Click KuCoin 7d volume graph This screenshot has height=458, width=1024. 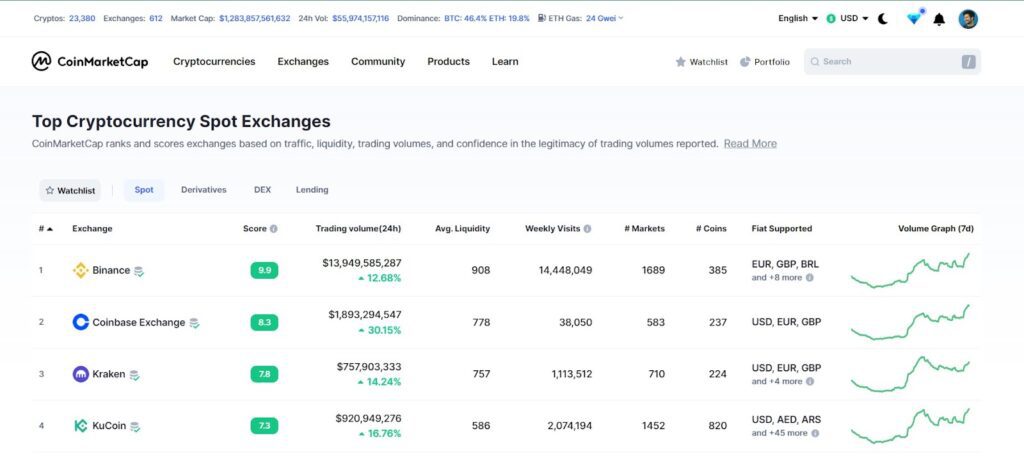pyautogui.click(x=910, y=425)
